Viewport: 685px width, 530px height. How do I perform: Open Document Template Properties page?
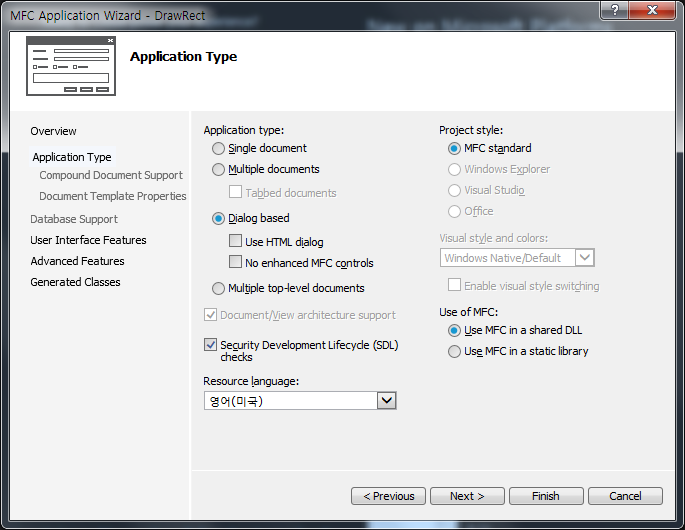click(113, 196)
